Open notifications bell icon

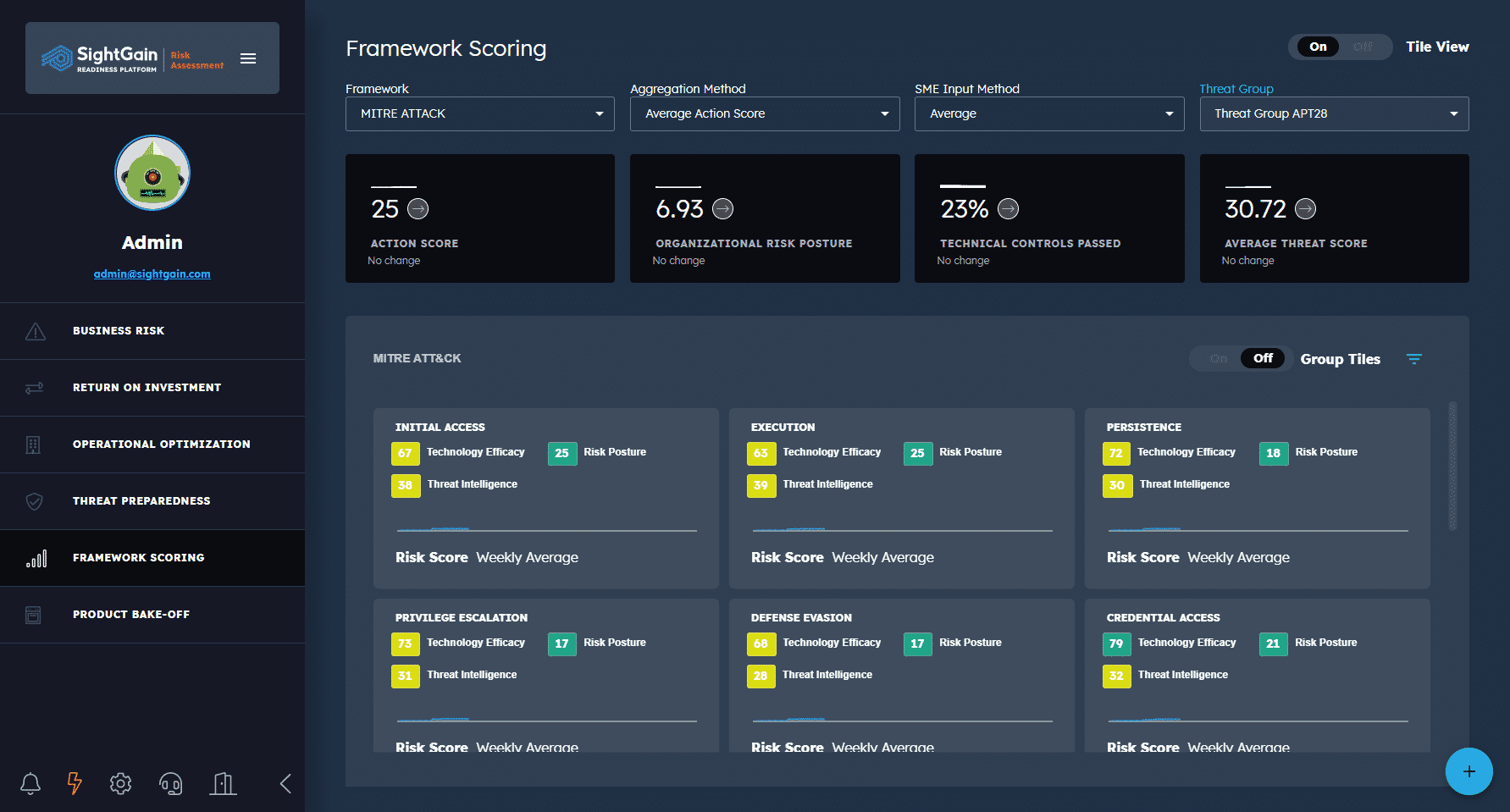point(30,783)
